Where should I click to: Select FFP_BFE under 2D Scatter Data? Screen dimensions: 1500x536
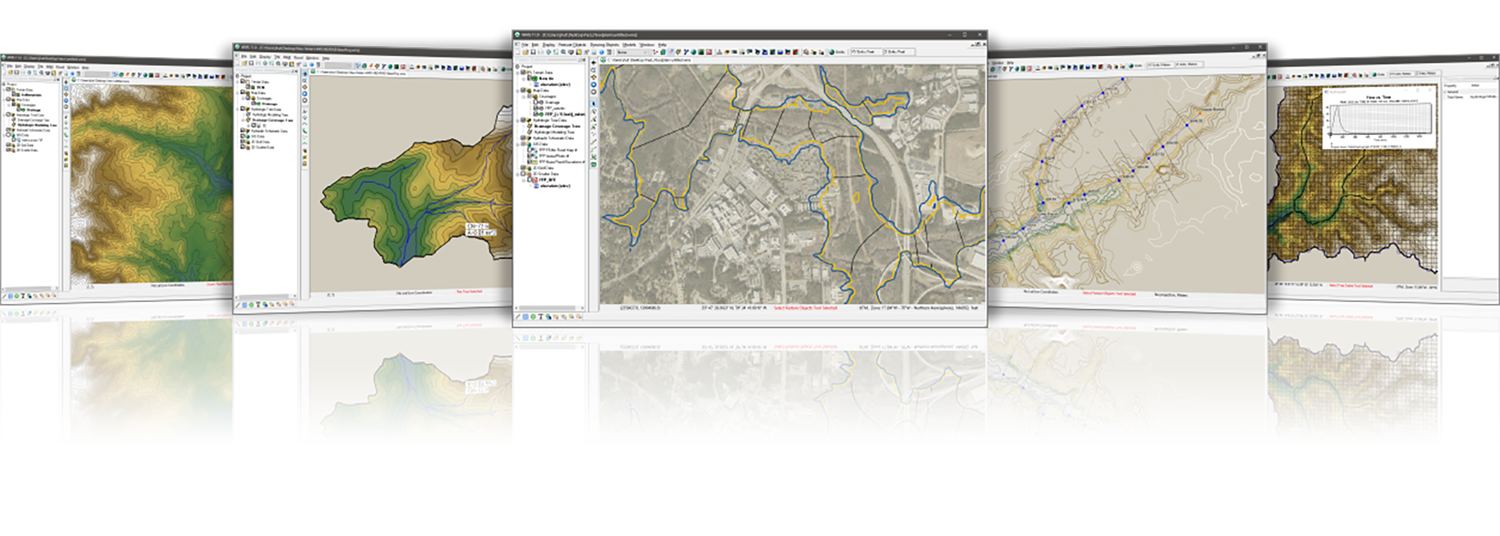pos(547,179)
